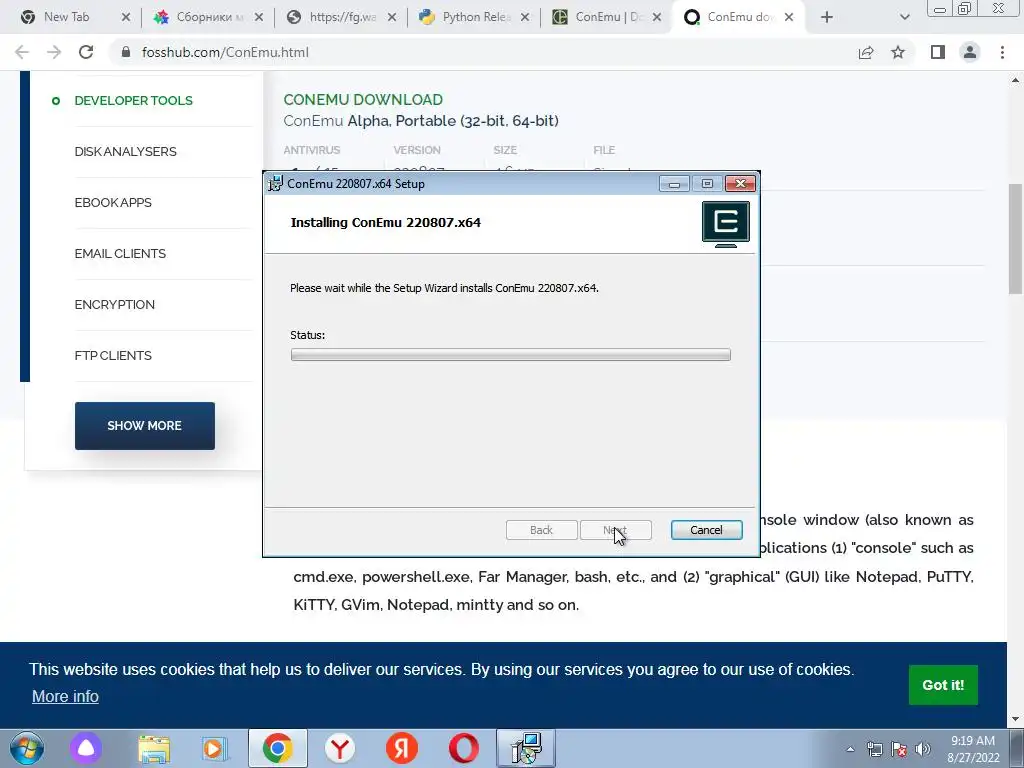Open the Windows Start menu orb
Screen dimensions: 1024x768
27,748
